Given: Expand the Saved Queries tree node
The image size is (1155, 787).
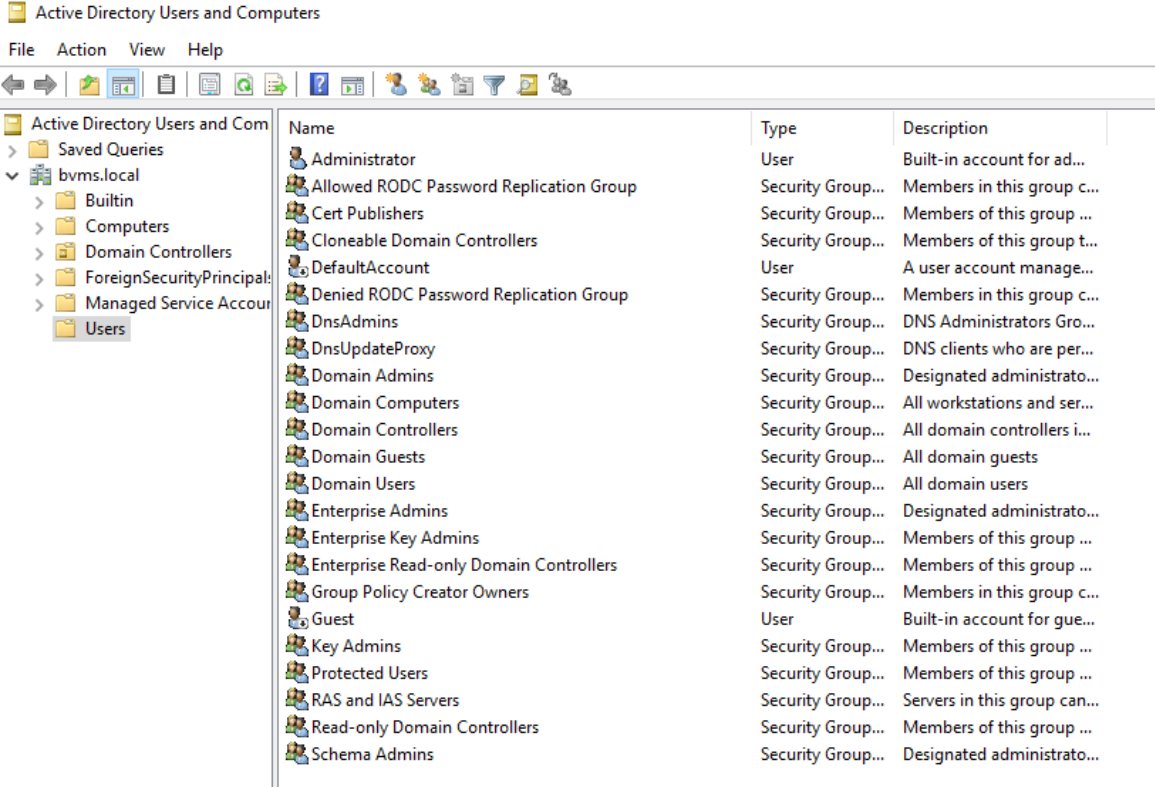Looking at the screenshot, I should tap(12, 150).
